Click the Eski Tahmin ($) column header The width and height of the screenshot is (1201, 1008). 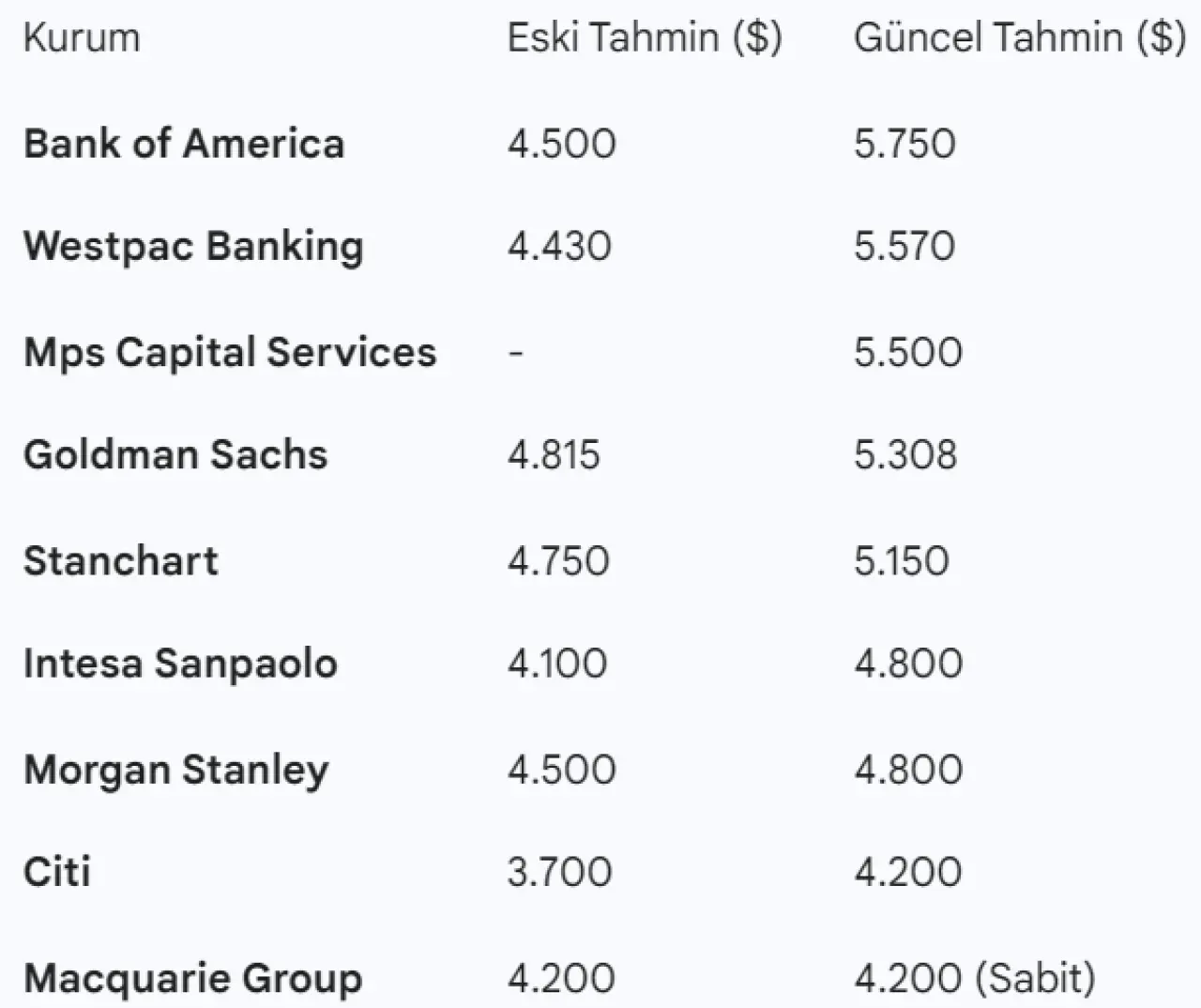tap(644, 38)
